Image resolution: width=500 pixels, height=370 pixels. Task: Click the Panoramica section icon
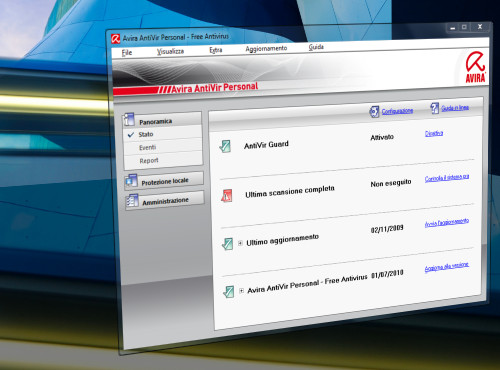tap(129, 120)
